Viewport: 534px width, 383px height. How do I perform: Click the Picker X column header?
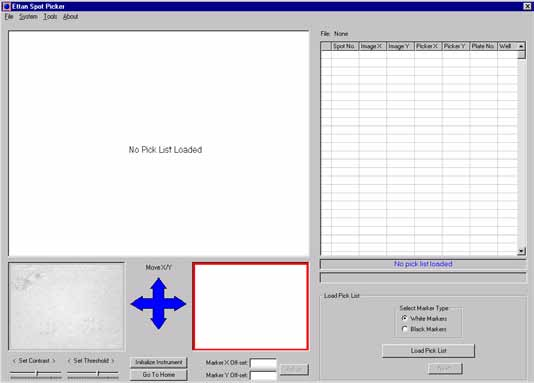click(428, 46)
